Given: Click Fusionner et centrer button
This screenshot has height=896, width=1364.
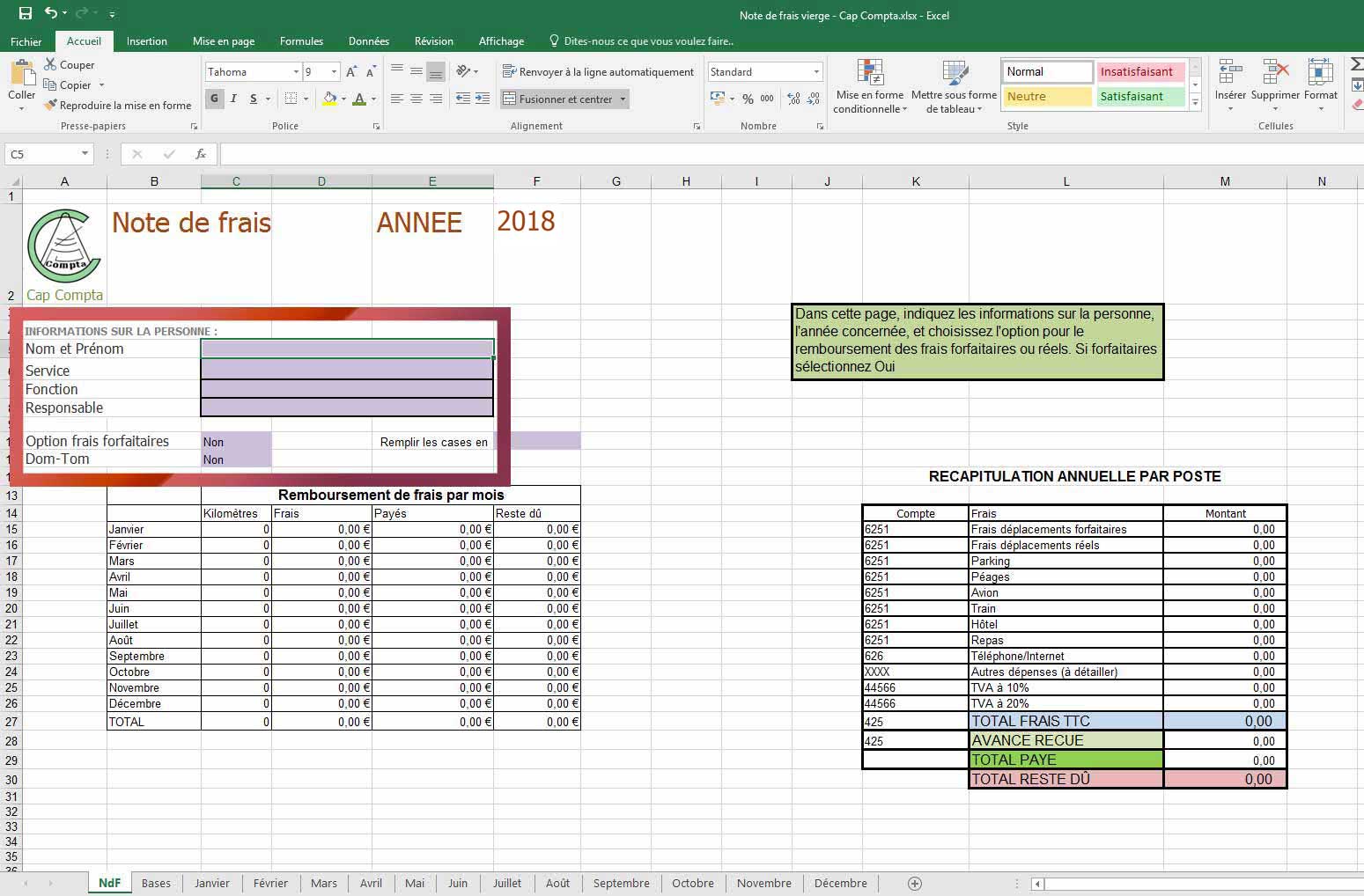Looking at the screenshot, I should pos(558,99).
